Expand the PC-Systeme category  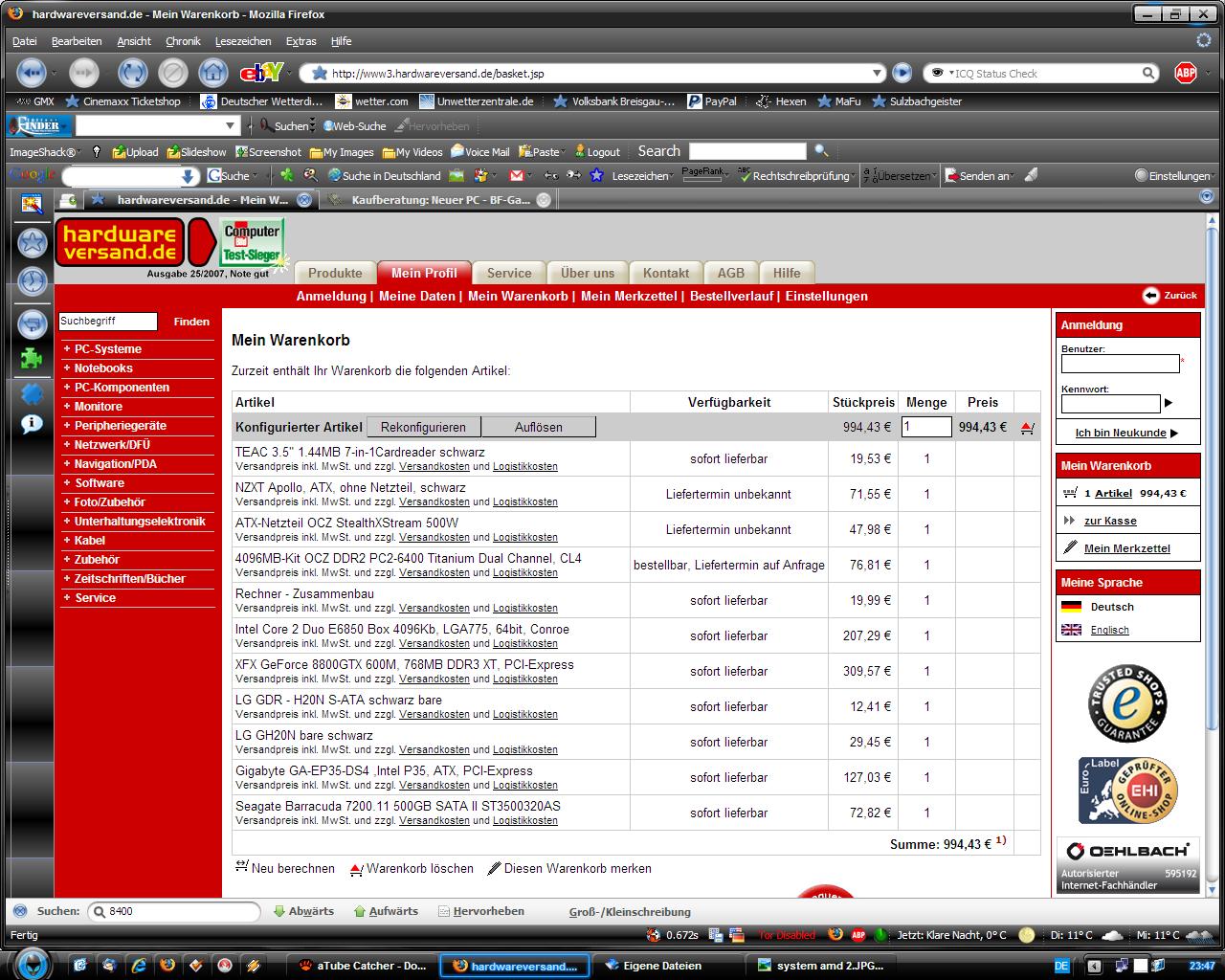pyautogui.click(x=107, y=349)
